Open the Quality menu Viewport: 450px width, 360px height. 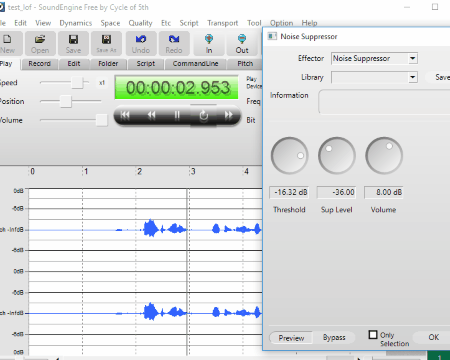pos(140,23)
